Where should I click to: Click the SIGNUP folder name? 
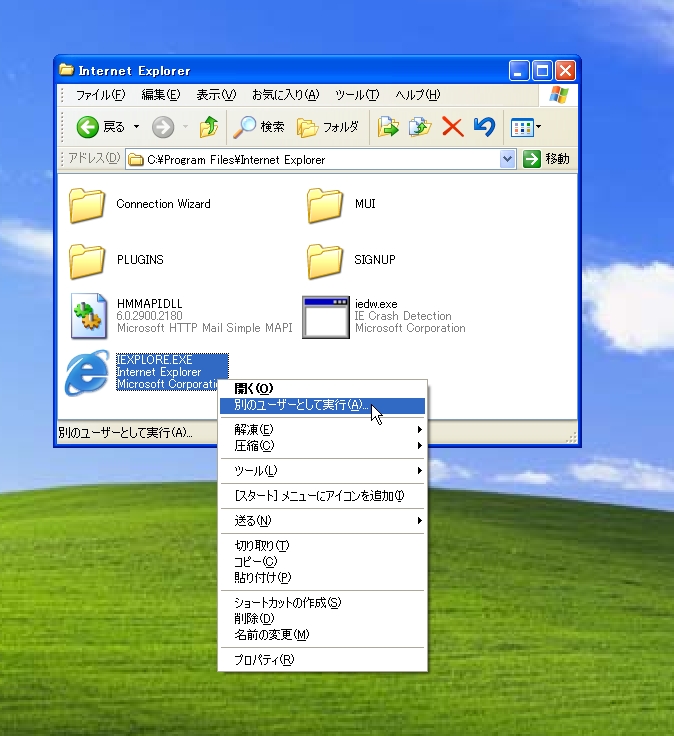click(x=375, y=260)
